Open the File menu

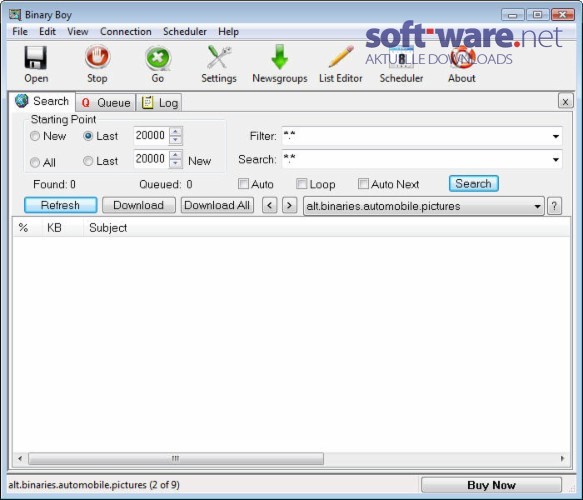pyautogui.click(x=20, y=32)
